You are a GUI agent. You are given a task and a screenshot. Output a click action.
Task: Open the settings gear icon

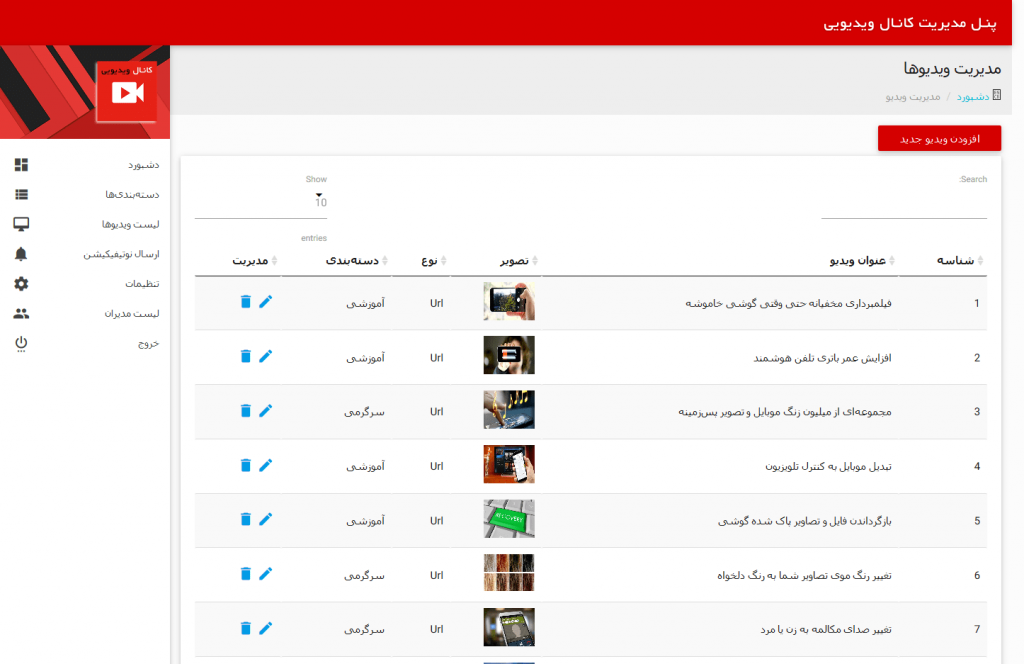[21, 283]
